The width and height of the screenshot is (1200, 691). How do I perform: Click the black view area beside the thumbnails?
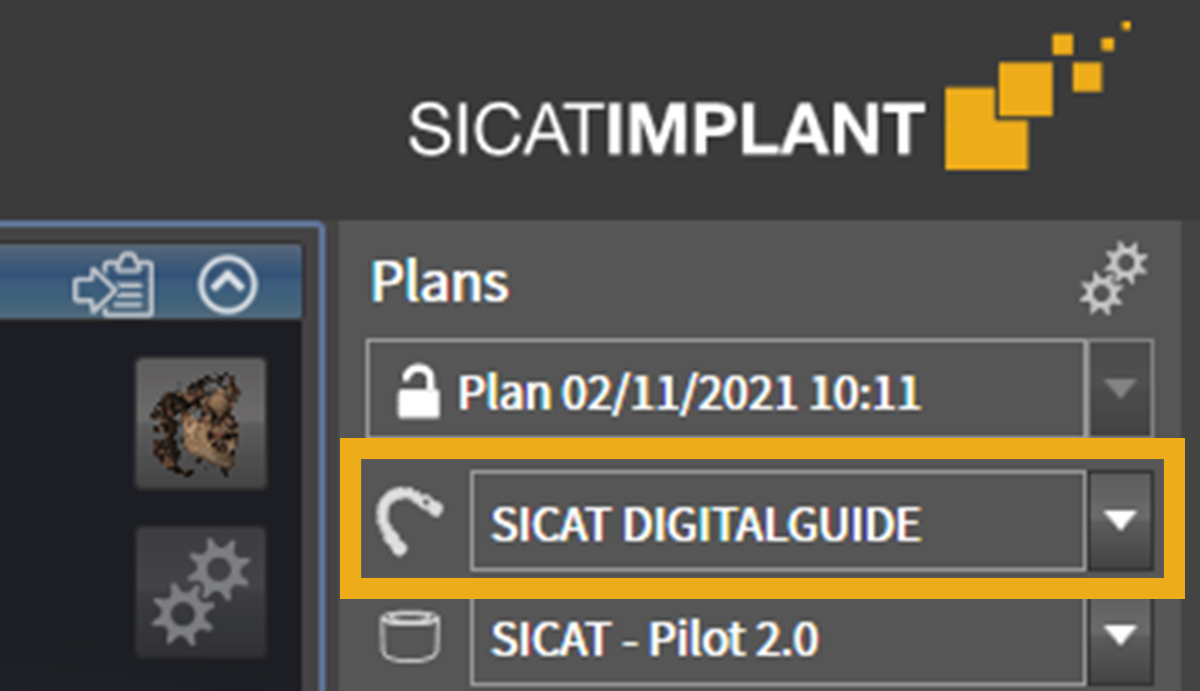click(x=60, y=500)
